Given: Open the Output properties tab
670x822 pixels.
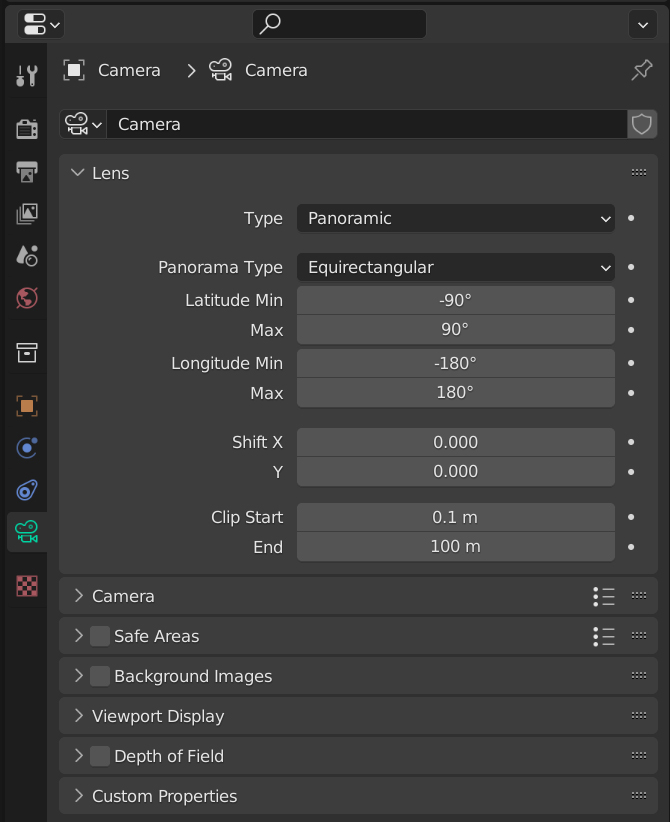Looking at the screenshot, I should tap(27, 171).
